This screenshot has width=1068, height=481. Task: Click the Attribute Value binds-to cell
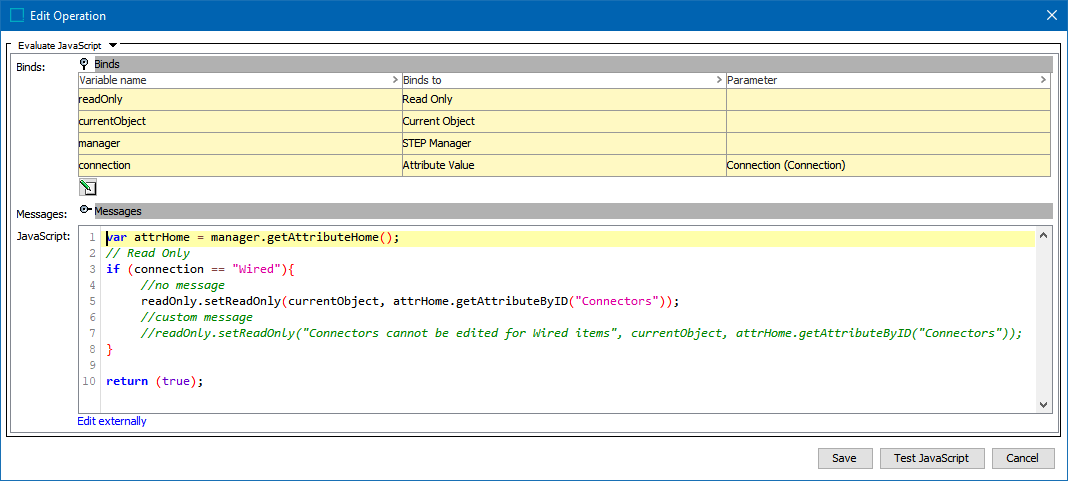[563, 165]
